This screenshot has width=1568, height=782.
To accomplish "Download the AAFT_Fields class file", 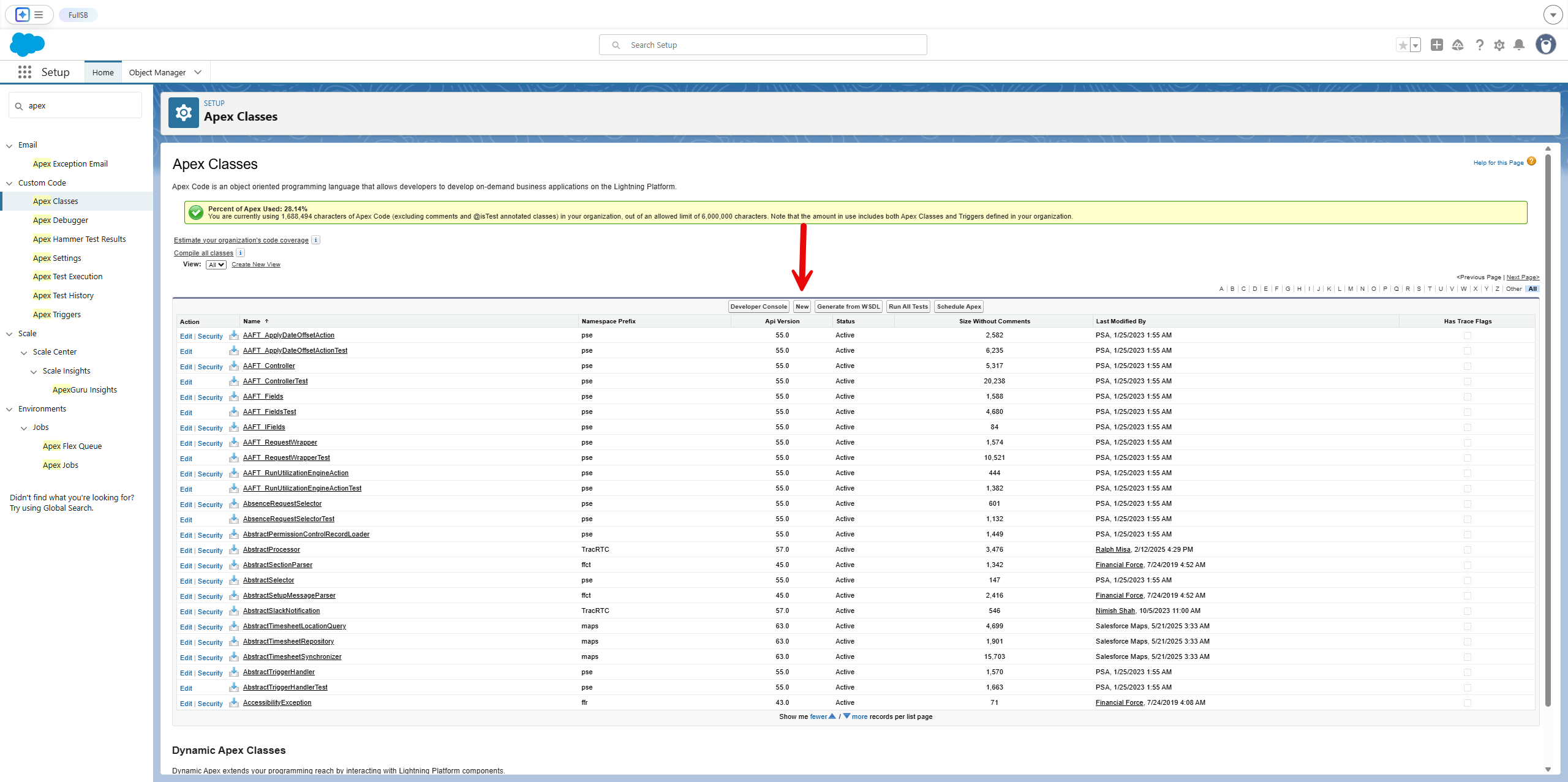I will [x=234, y=396].
